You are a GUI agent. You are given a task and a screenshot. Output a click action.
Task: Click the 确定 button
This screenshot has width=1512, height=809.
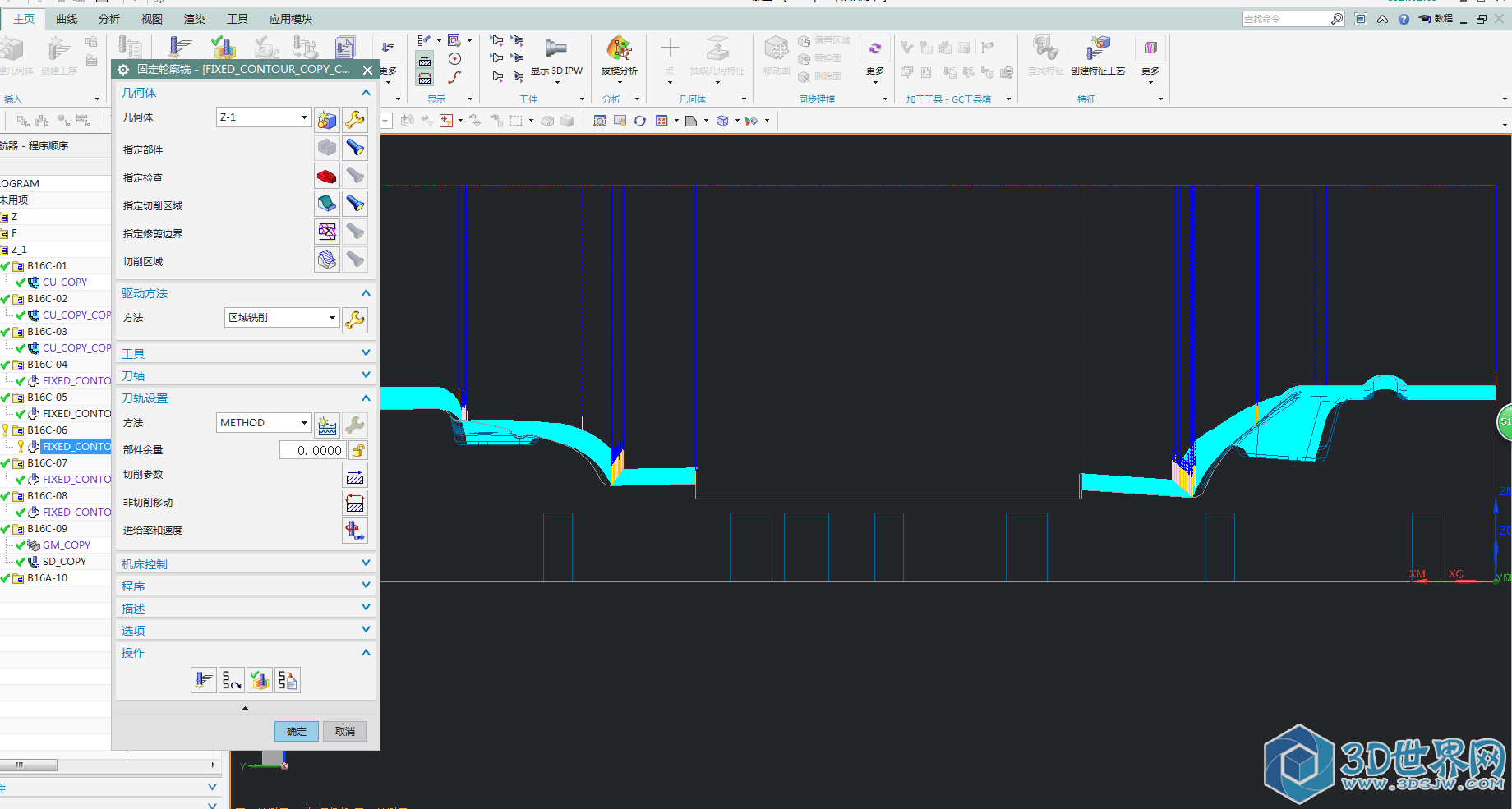coord(297,731)
